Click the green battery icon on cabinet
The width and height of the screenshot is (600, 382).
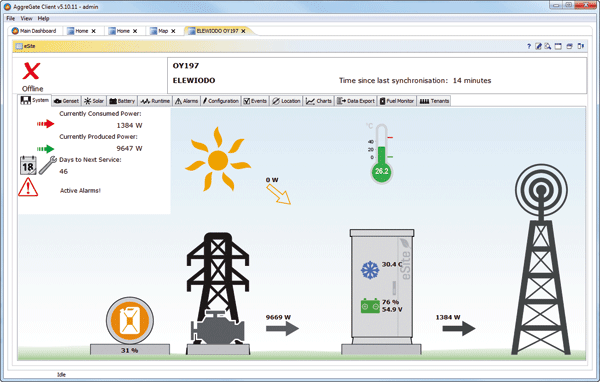point(370,306)
